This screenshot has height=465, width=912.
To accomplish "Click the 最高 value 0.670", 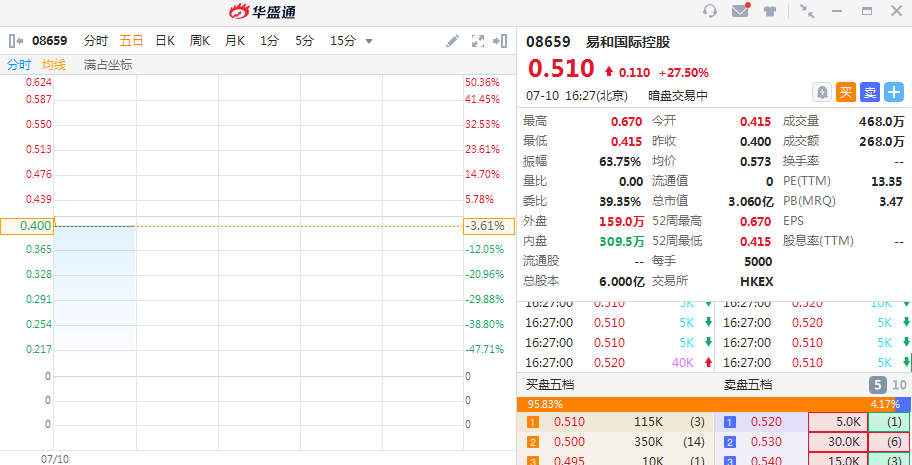I will tap(626, 122).
